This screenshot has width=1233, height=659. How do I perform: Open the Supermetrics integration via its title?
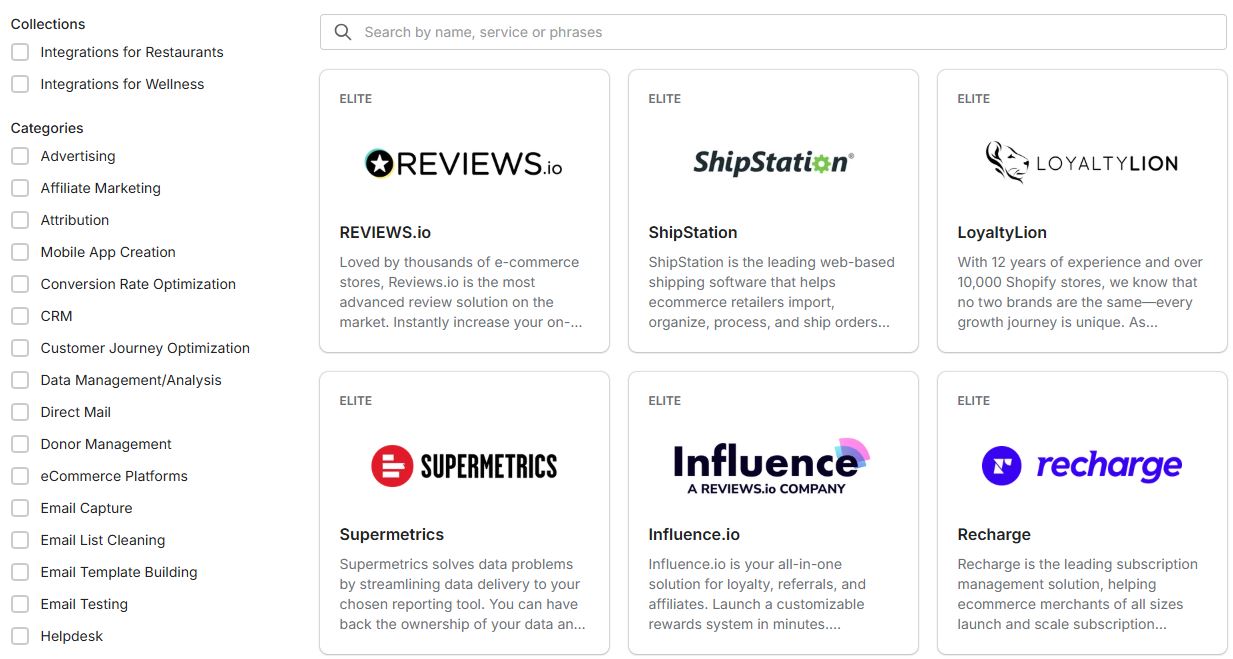click(x=391, y=534)
